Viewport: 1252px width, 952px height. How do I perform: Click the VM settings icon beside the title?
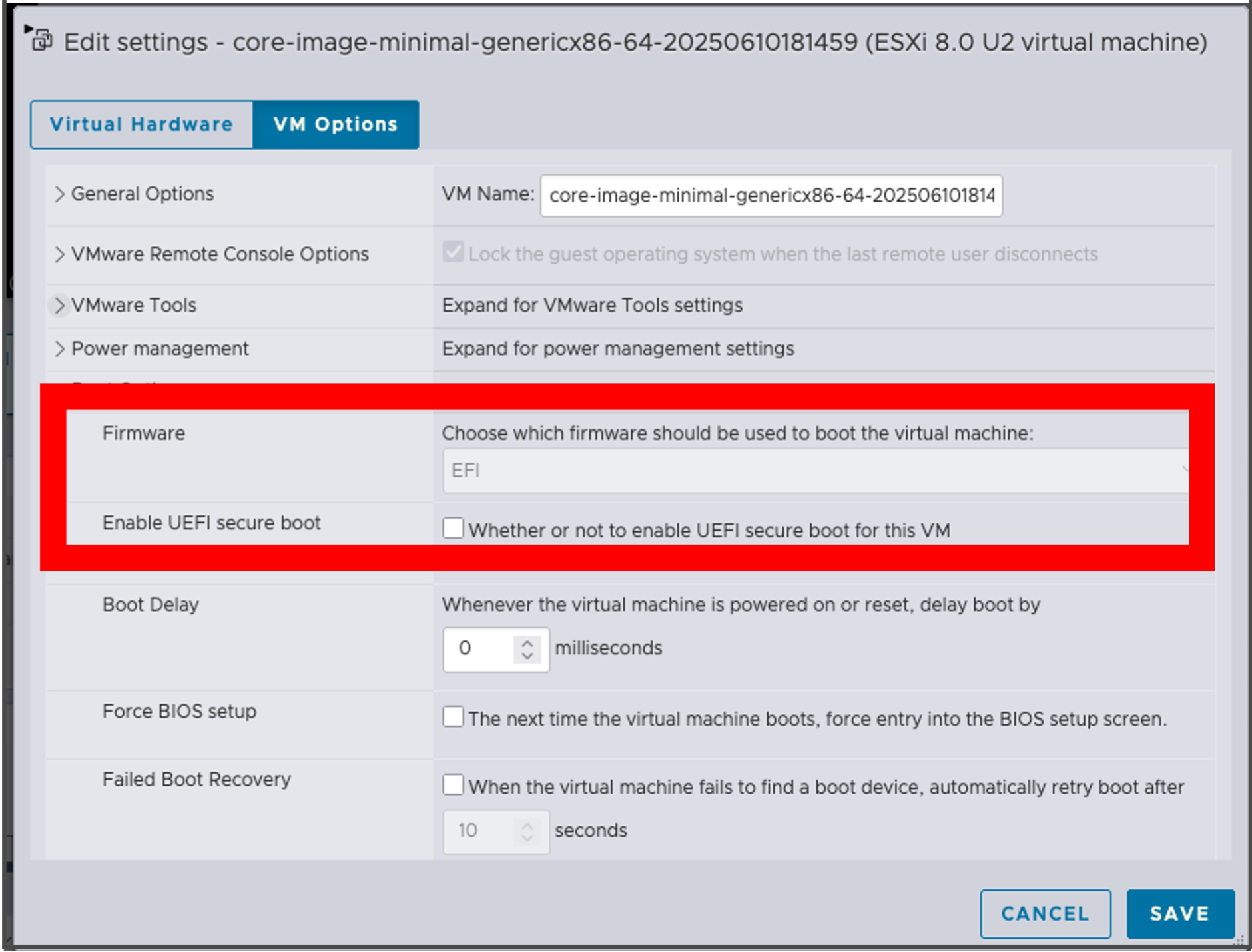(x=41, y=40)
